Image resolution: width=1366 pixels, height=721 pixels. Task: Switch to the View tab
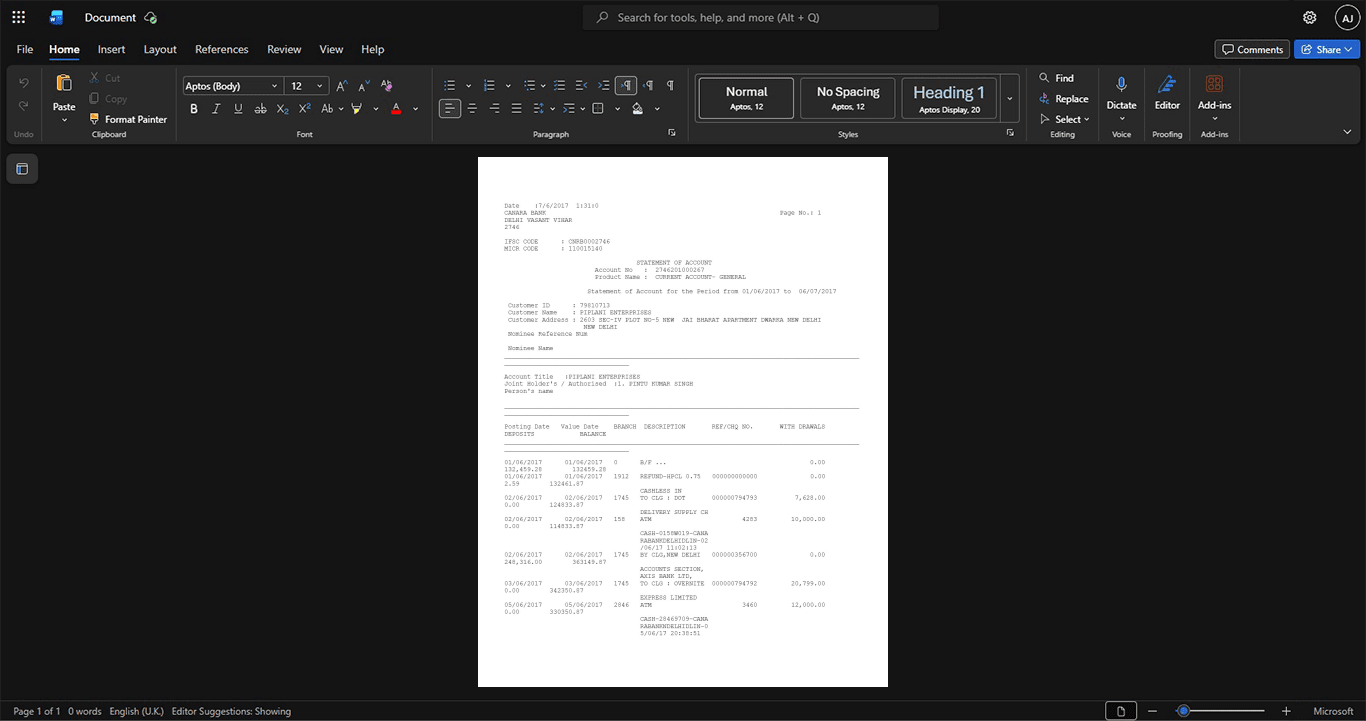point(331,49)
